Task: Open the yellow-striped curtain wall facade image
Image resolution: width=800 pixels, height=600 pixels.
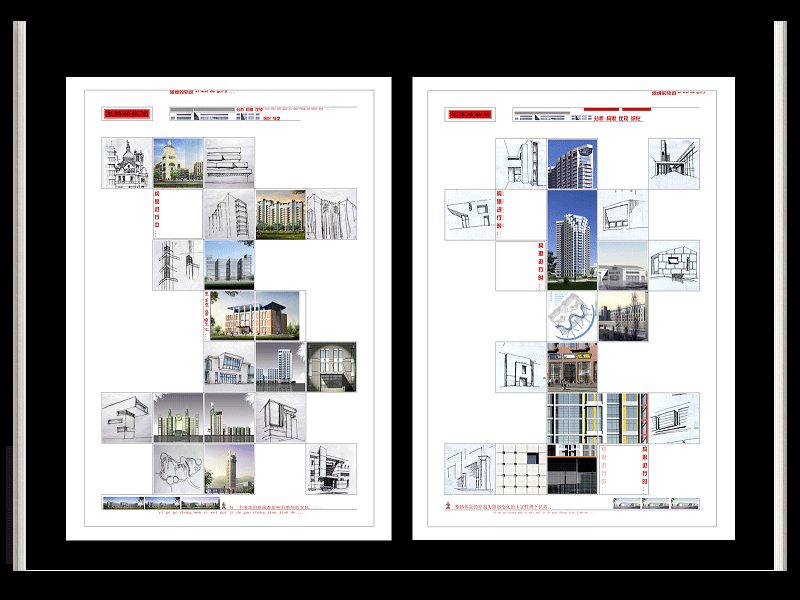Action: point(597,418)
